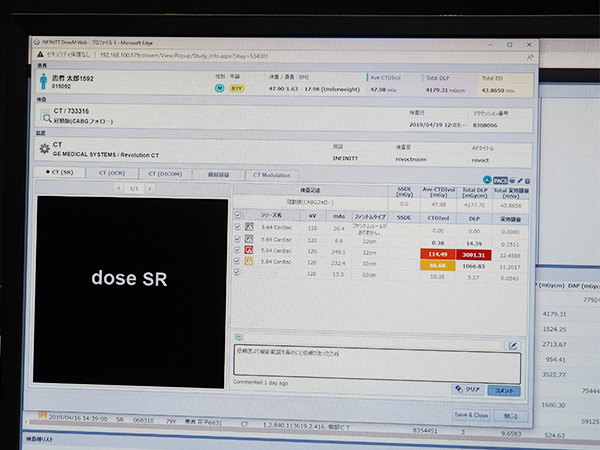Click the edit comment pencil icon
Viewport: 600px width, 450px height.
click(512, 345)
